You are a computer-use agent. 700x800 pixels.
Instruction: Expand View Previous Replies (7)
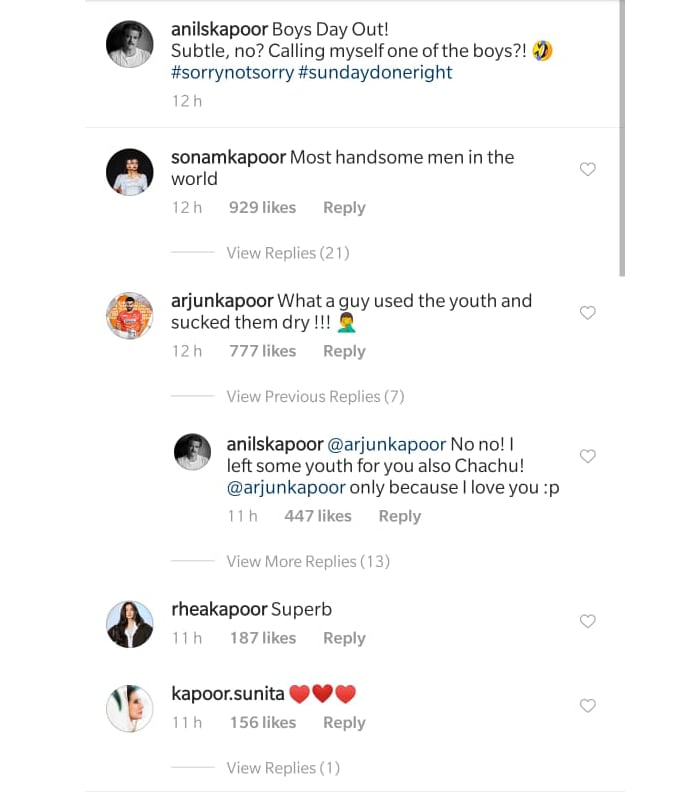pyautogui.click(x=315, y=397)
